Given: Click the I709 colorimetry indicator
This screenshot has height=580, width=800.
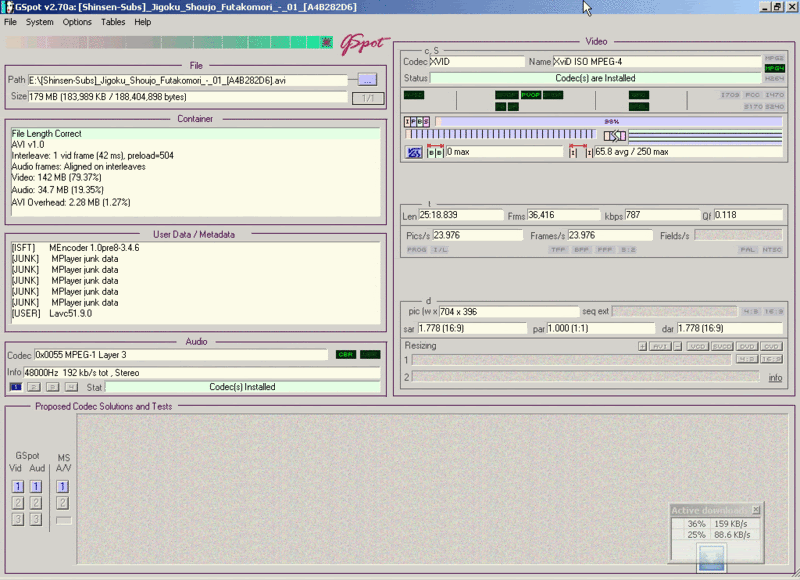Looking at the screenshot, I should [730, 95].
